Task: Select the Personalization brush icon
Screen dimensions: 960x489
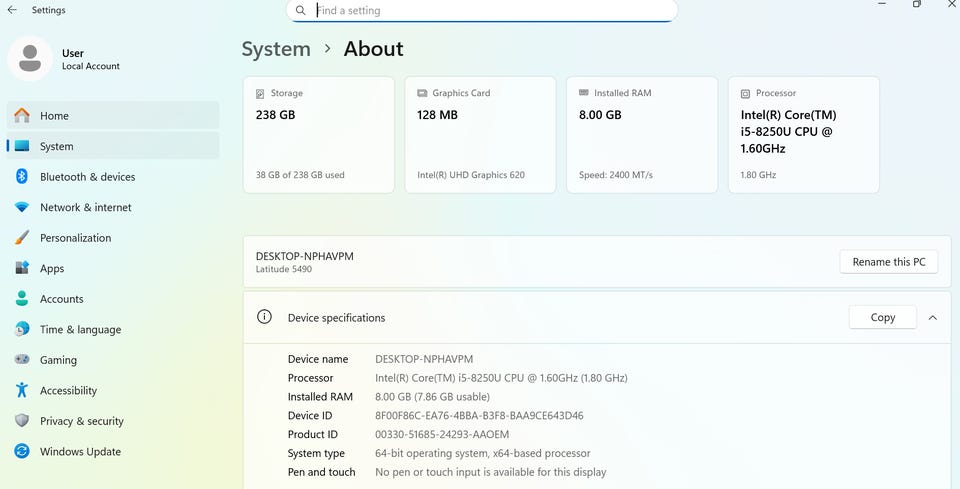Action: (22, 238)
